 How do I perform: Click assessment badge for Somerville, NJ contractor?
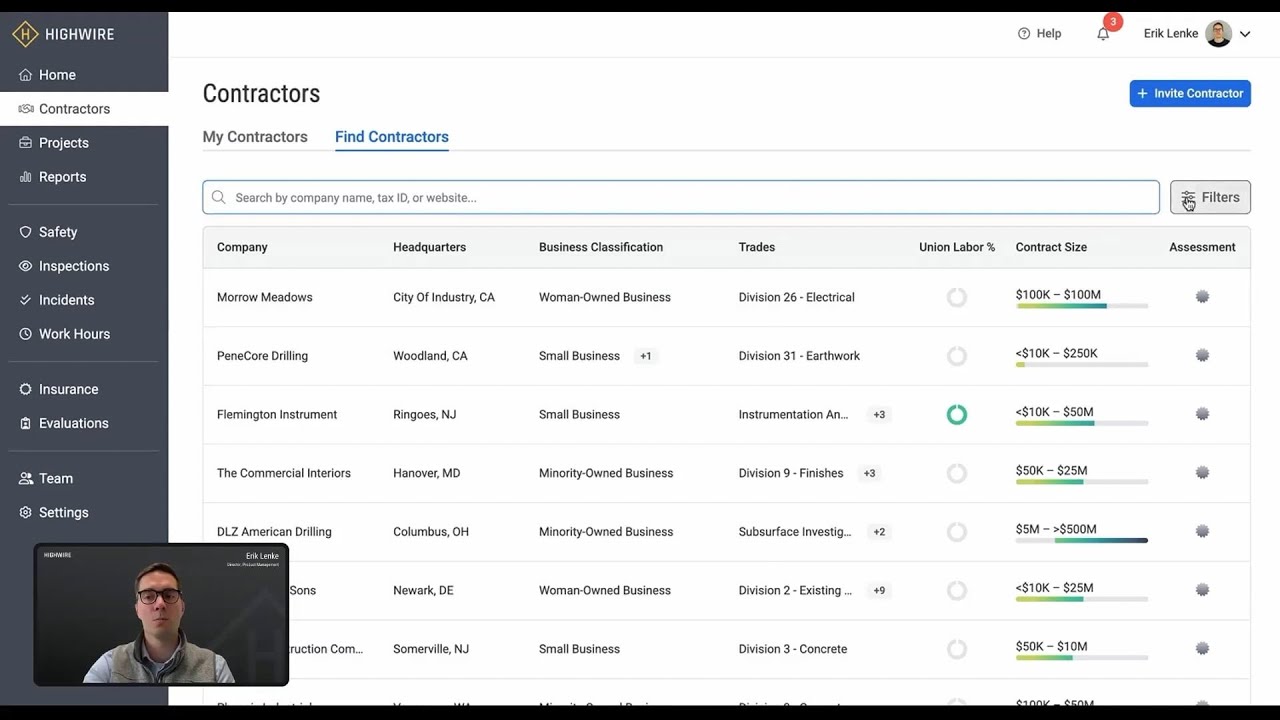coord(1202,649)
